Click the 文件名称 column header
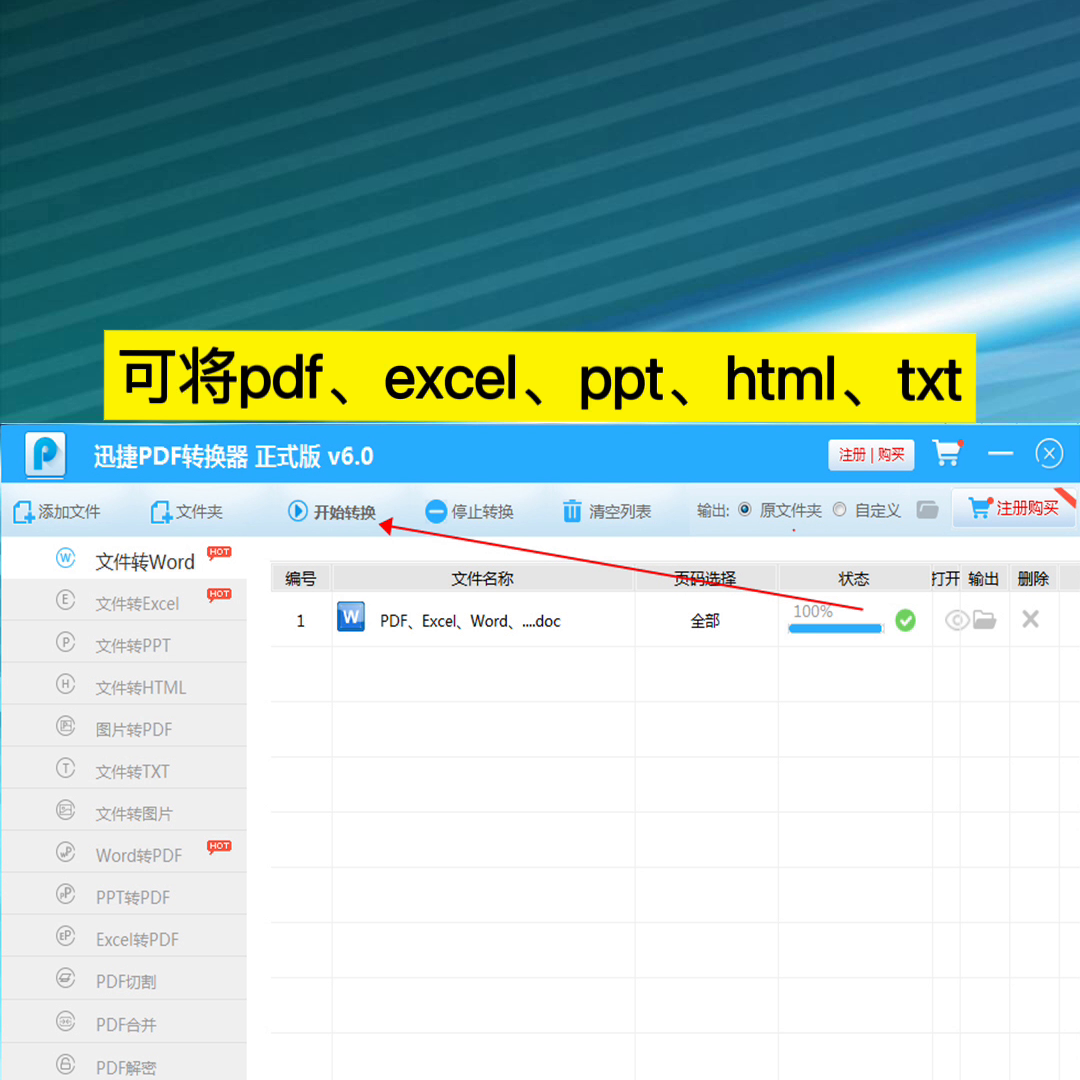This screenshot has height=1080, width=1080. pyautogui.click(x=483, y=579)
